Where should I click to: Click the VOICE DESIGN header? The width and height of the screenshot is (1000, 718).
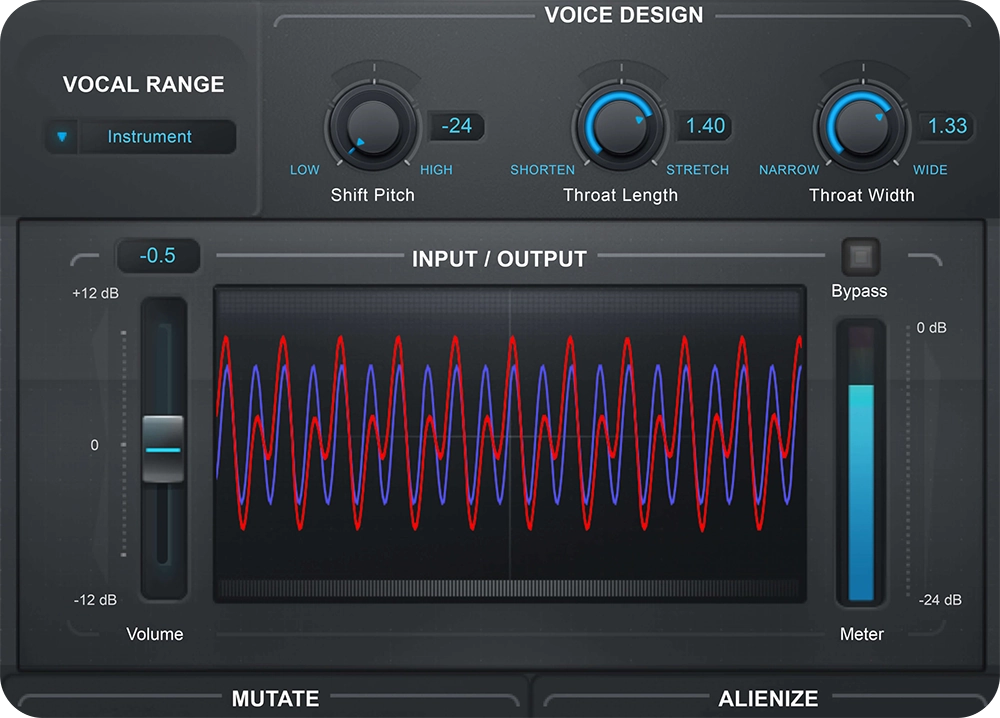(622, 15)
